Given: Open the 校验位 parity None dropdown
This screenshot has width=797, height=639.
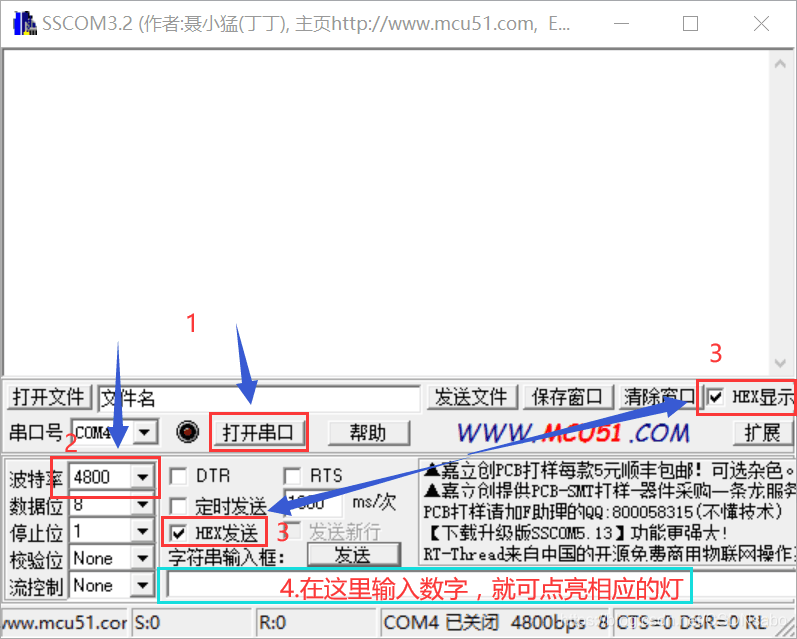Looking at the screenshot, I should coord(142,559).
